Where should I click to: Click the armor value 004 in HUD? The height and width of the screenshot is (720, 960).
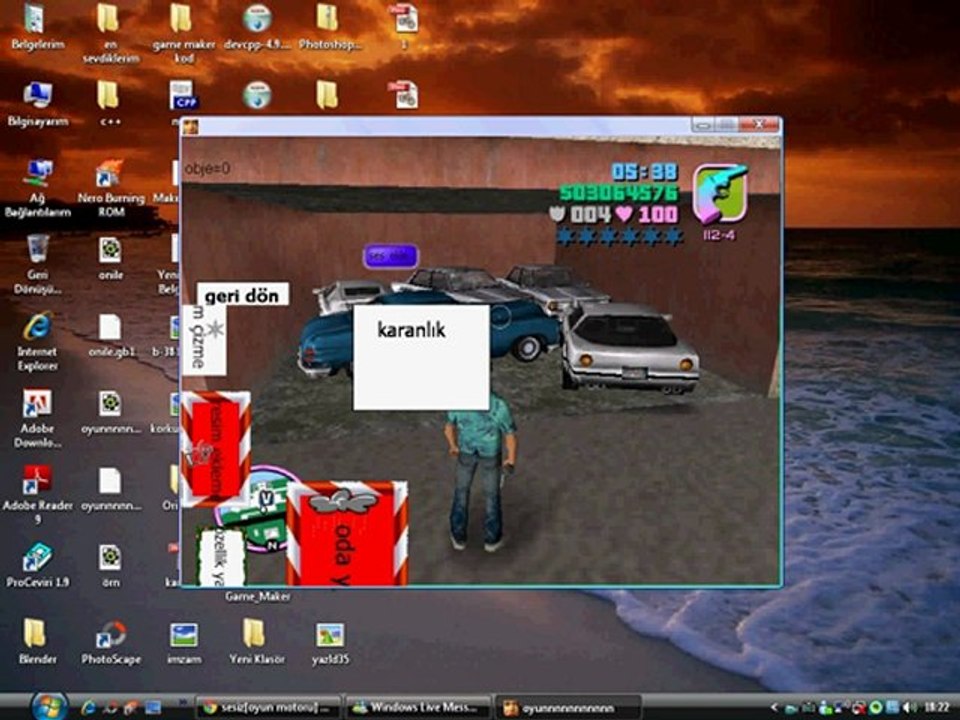[x=590, y=214]
